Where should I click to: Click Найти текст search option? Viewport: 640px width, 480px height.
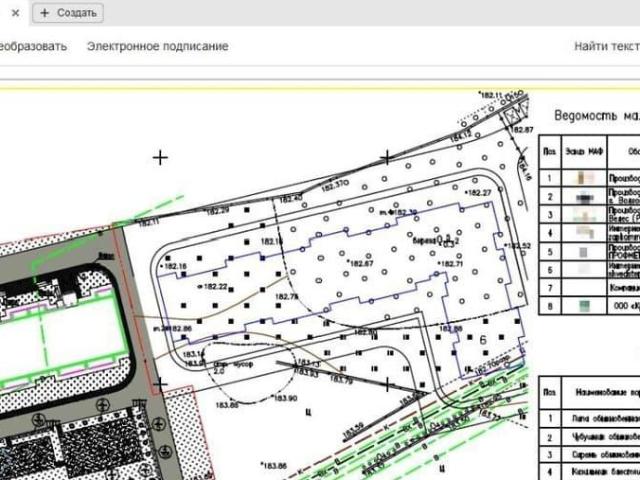pyautogui.click(x=607, y=46)
